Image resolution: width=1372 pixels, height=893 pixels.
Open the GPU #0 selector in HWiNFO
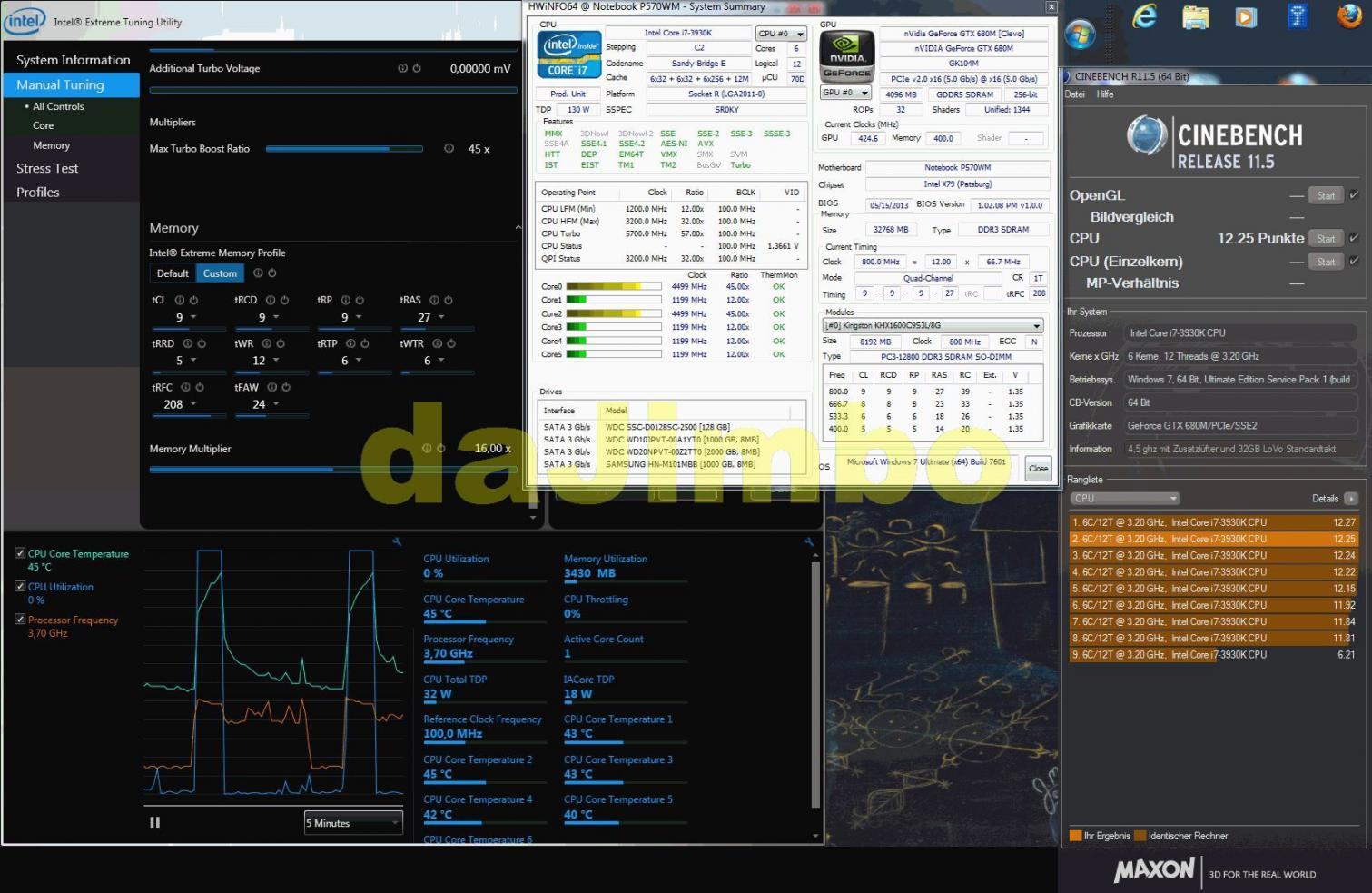(845, 93)
